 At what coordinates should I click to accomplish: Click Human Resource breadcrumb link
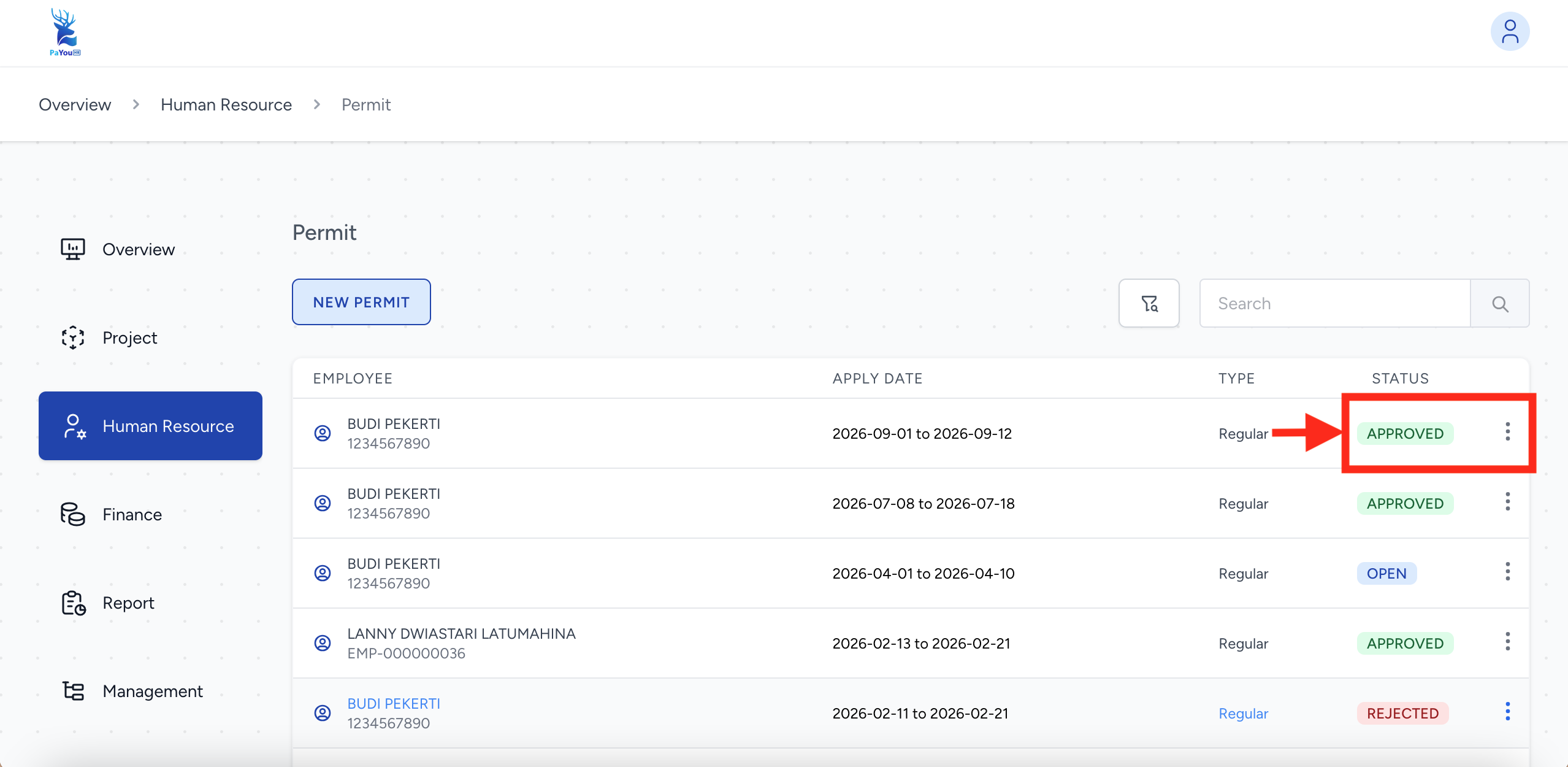[x=226, y=104]
